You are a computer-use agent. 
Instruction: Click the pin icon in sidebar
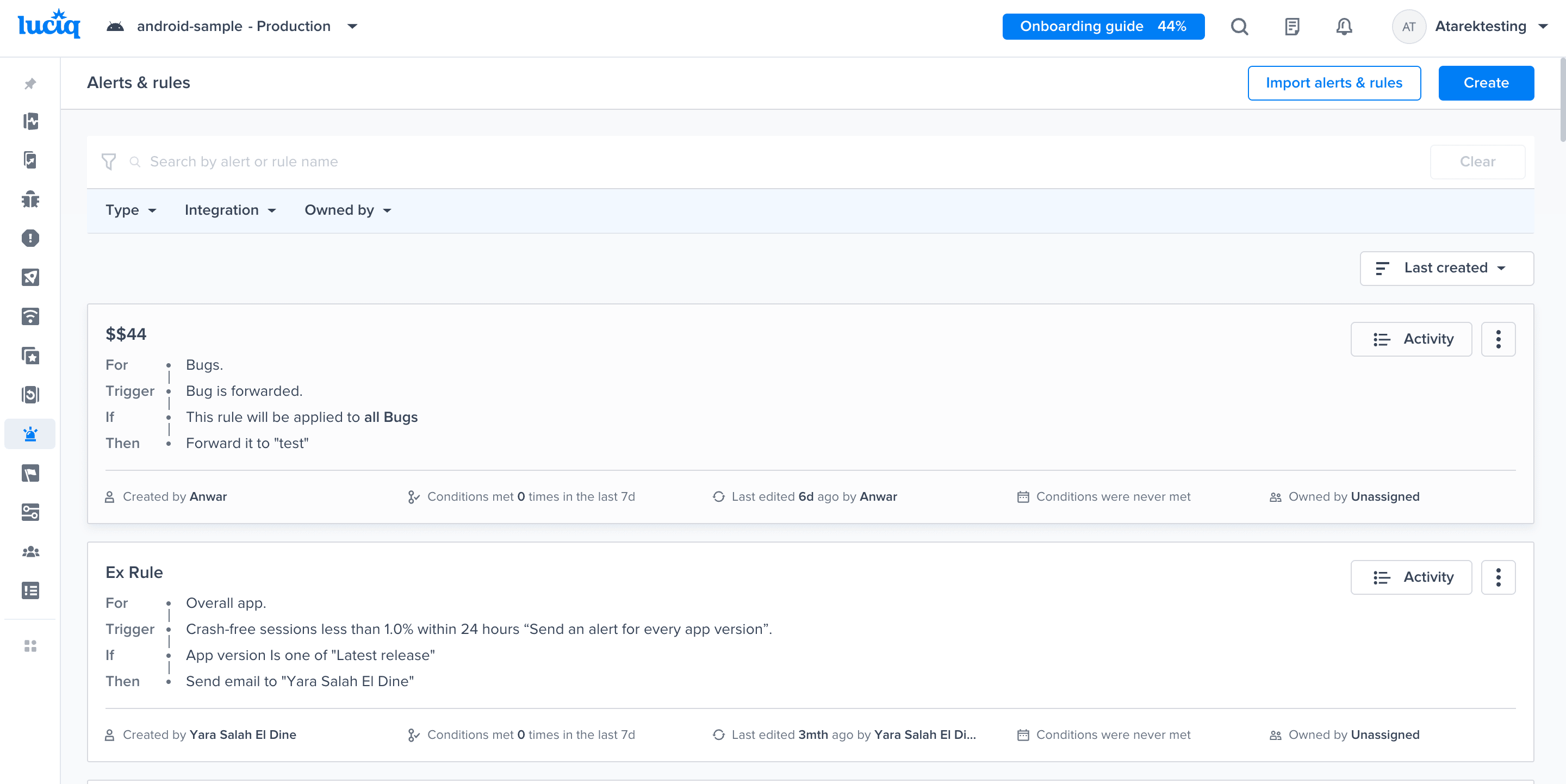pyautogui.click(x=30, y=83)
